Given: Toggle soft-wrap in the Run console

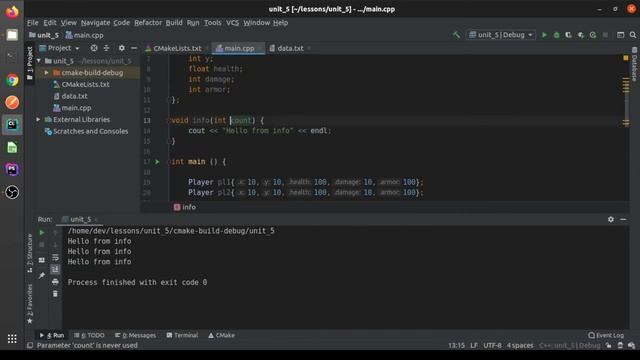Looking at the screenshot, I should pyautogui.click(x=55, y=258).
